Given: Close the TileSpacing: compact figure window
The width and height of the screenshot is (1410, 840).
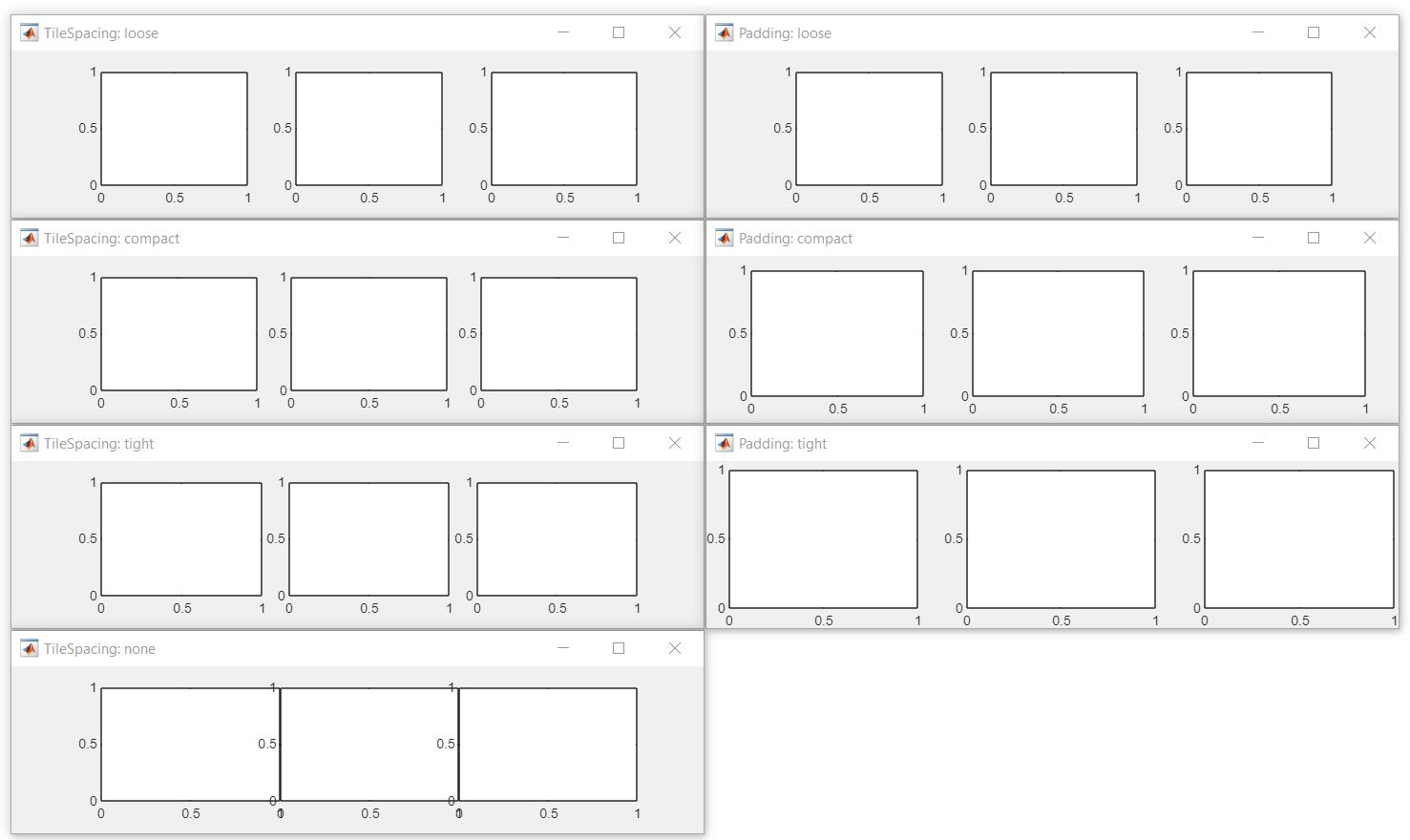Looking at the screenshot, I should click(x=675, y=238).
